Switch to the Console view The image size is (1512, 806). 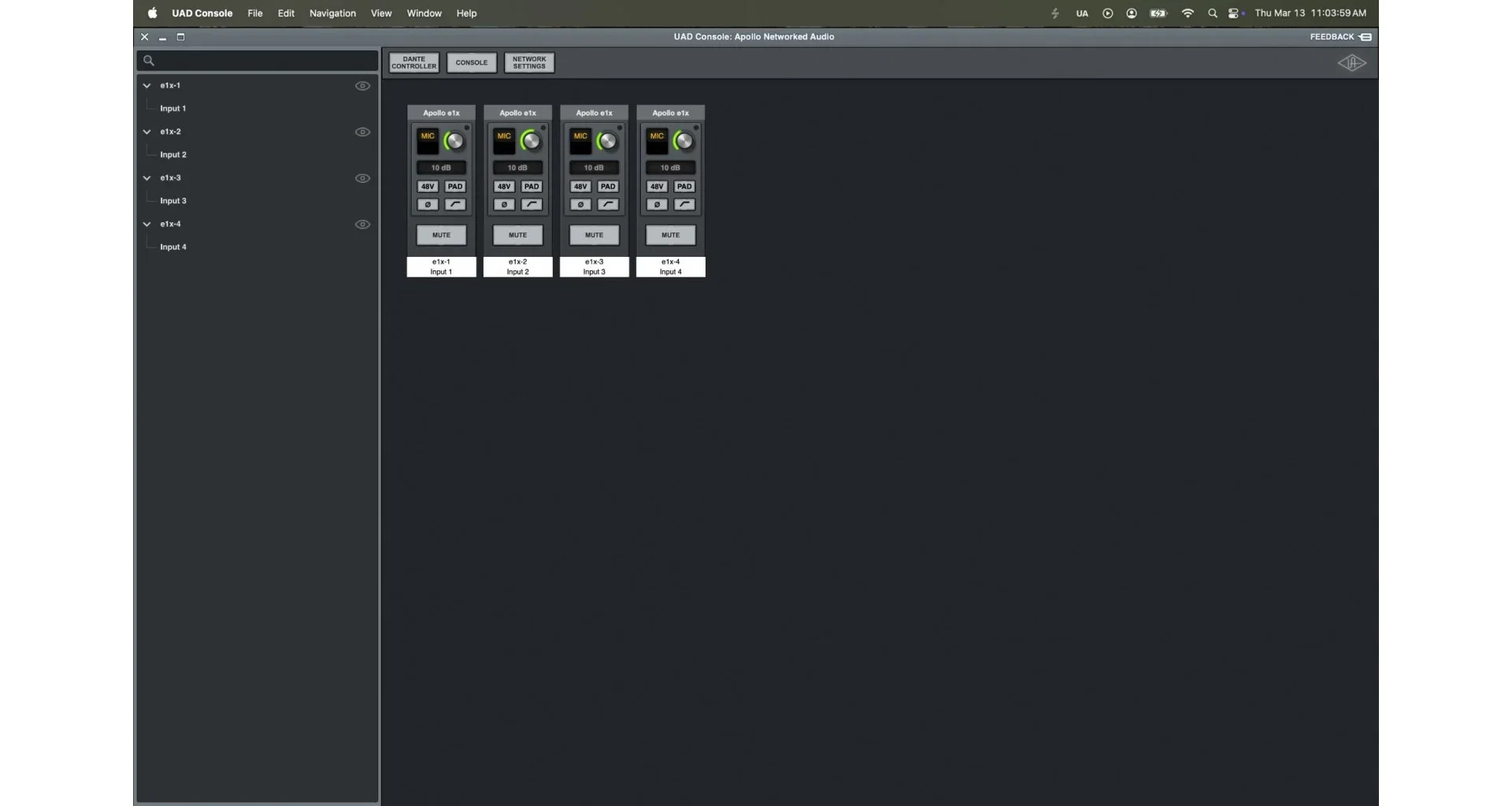pyautogui.click(x=472, y=63)
